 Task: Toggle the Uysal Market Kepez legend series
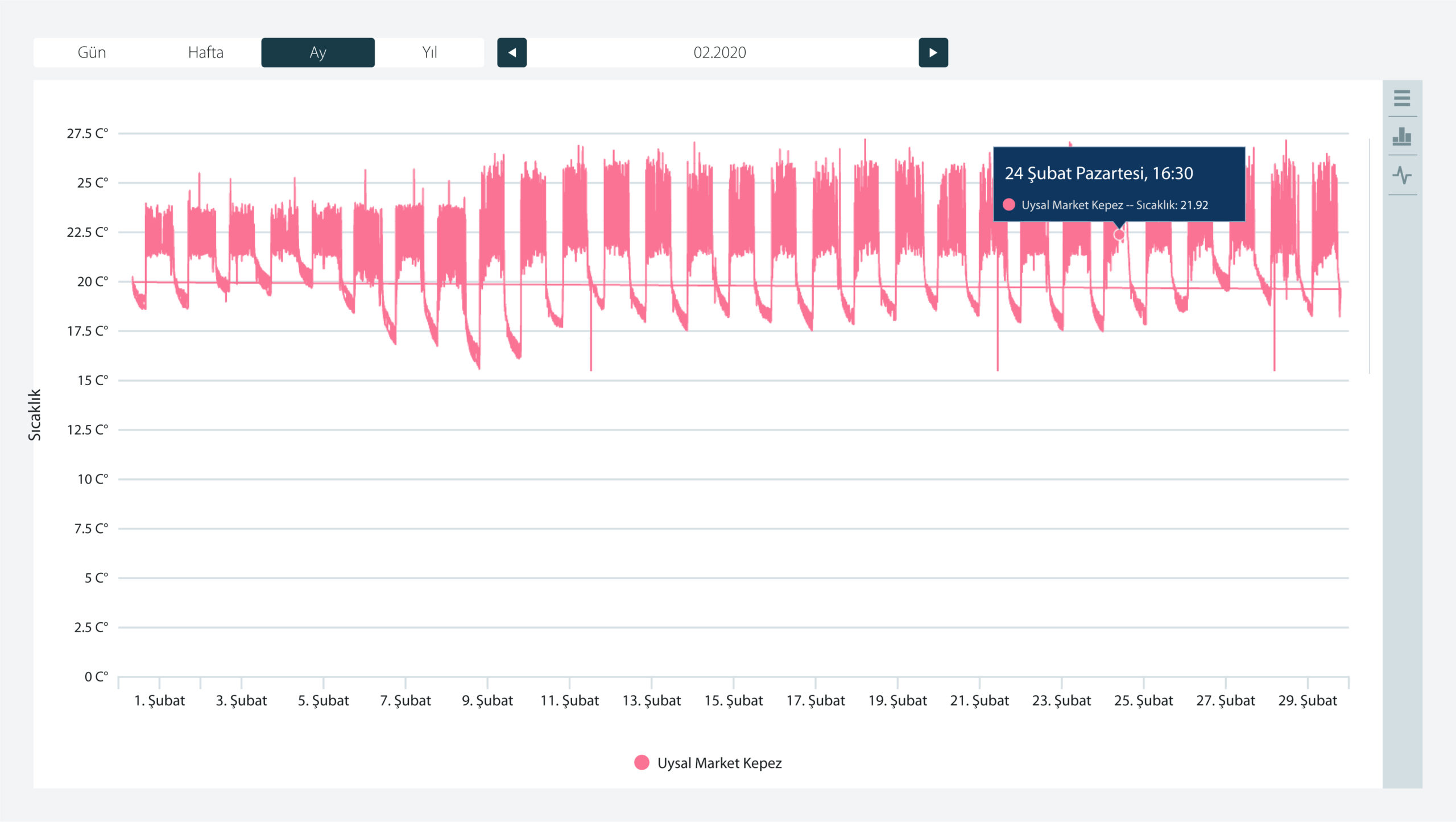coord(708,763)
